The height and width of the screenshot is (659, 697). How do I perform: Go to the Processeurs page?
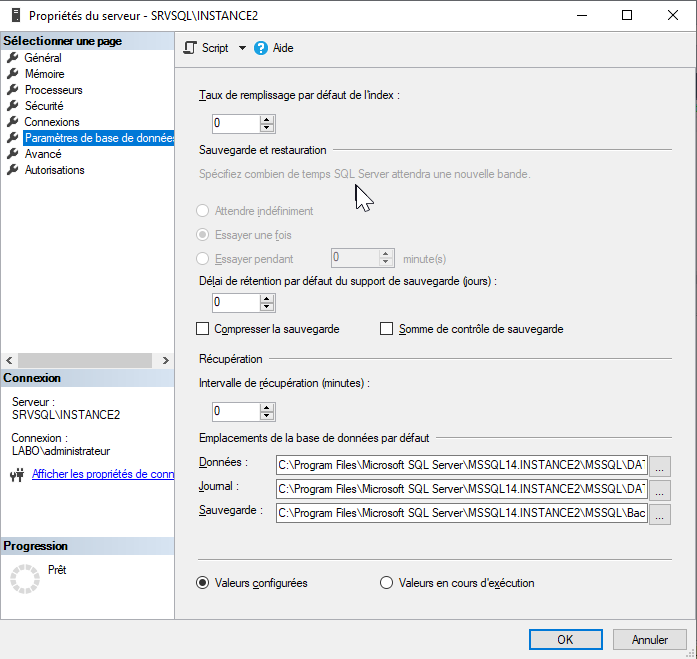point(53,90)
